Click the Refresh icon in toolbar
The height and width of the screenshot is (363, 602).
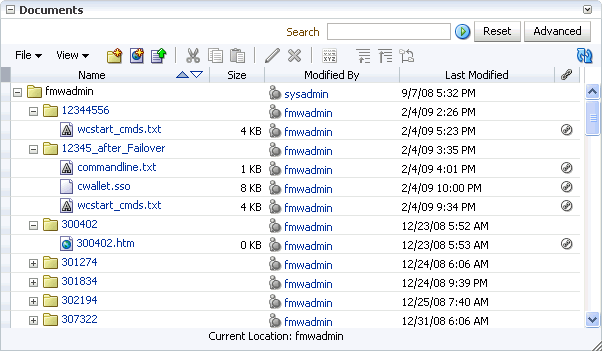pyautogui.click(x=585, y=56)
